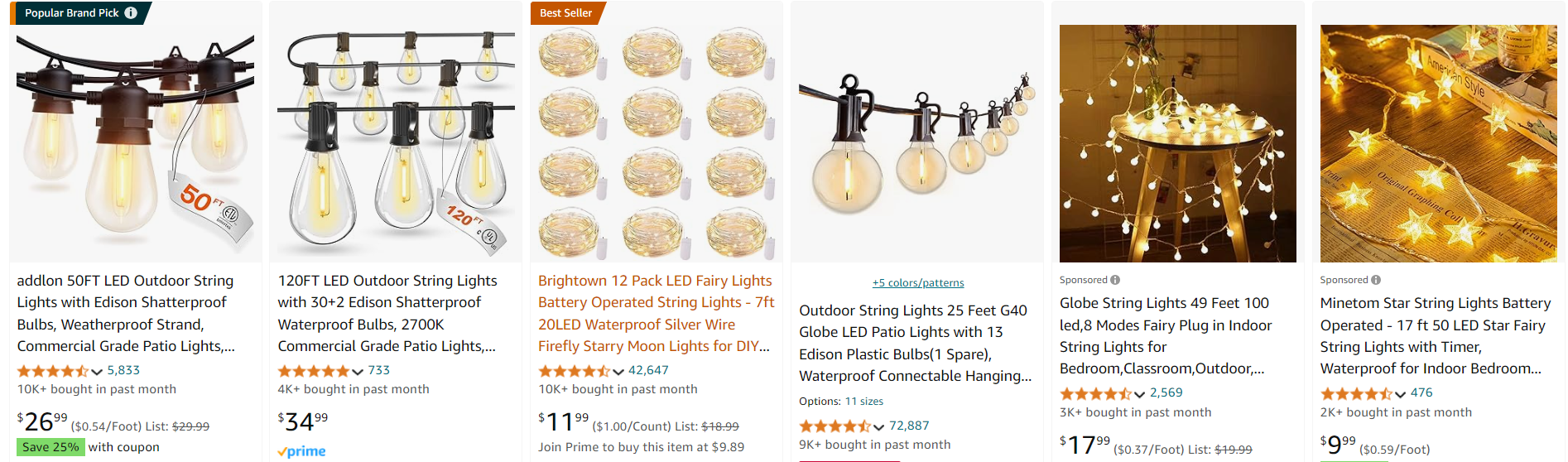Click the Best Seller badge

click(x=566, y=13)
